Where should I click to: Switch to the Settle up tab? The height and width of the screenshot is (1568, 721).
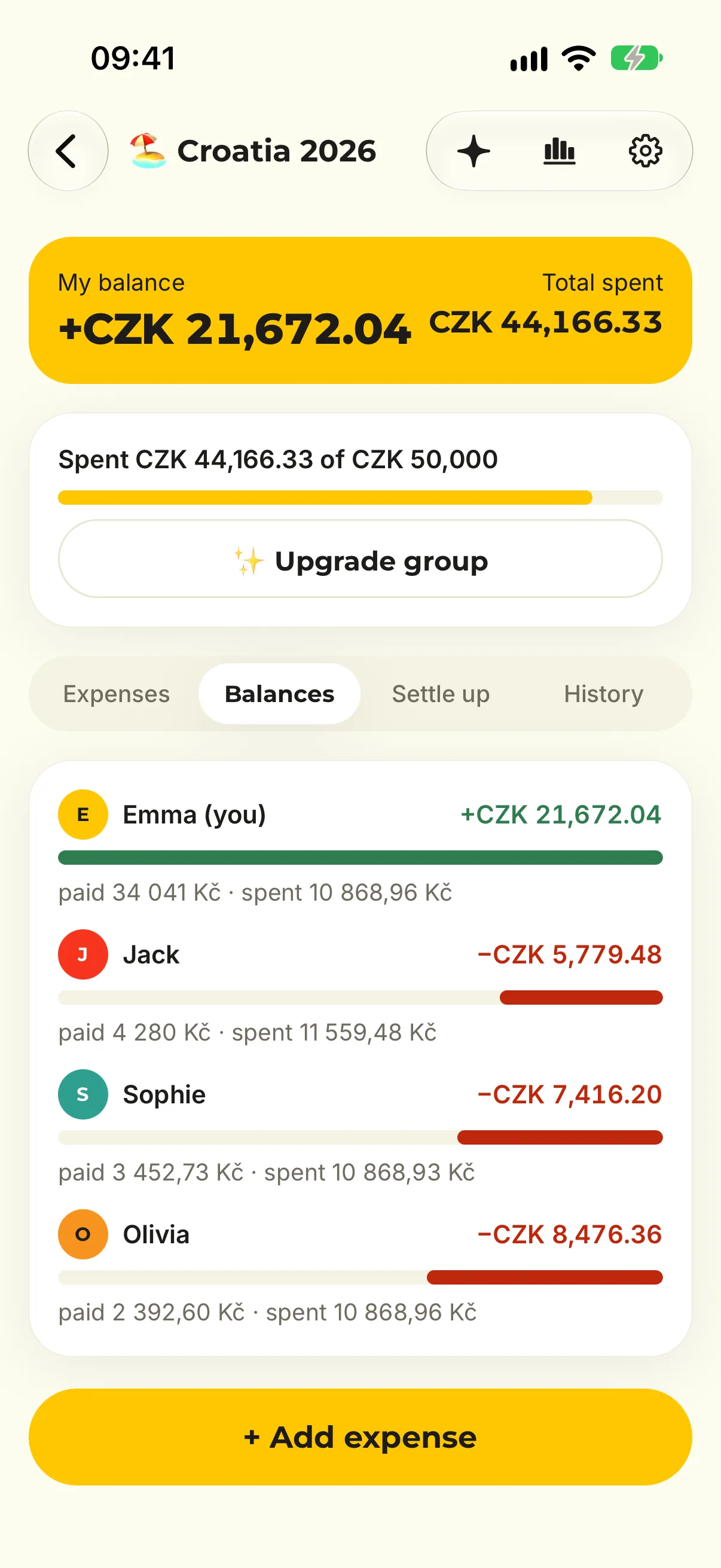pos(441,694)
